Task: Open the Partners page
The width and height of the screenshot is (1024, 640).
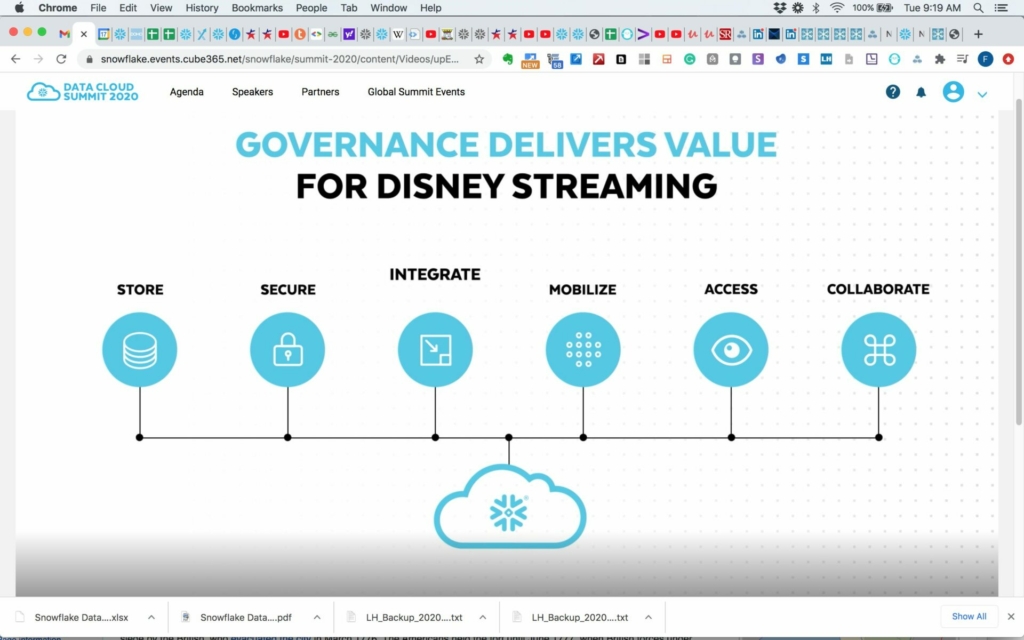Action: click(320, 92)
